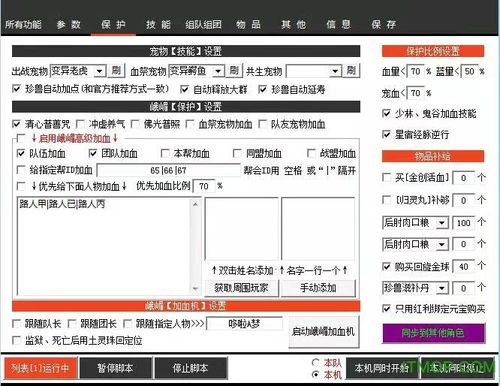Open the 物品 tab
Screen dimensions: 500x386
click(x=248, y=24)
